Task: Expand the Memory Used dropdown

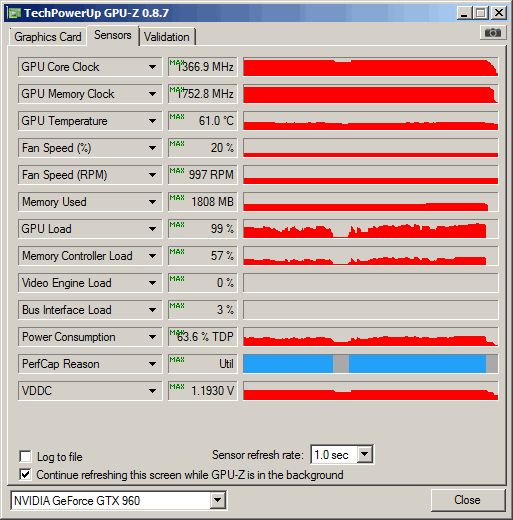Action: point(152,202)
